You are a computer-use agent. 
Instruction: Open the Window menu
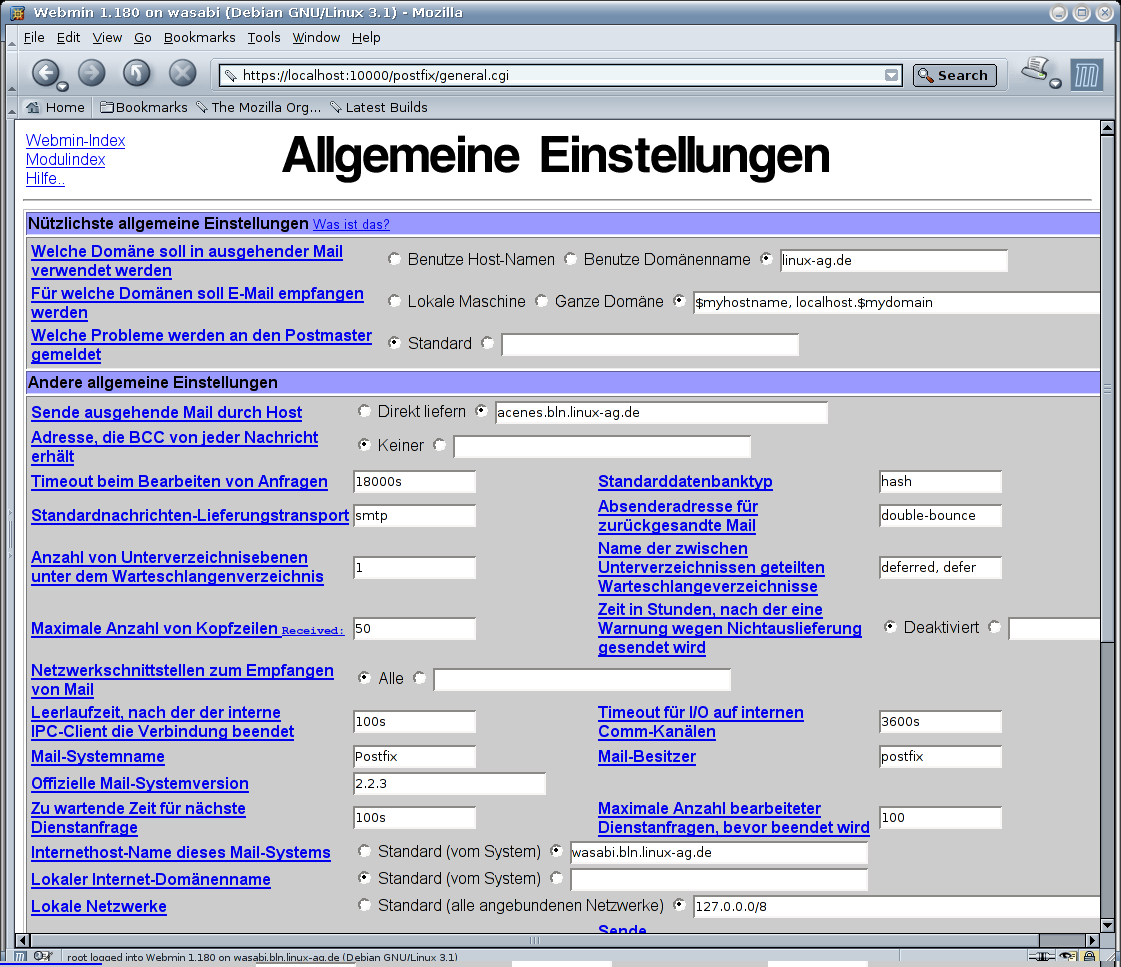(316, 38)
